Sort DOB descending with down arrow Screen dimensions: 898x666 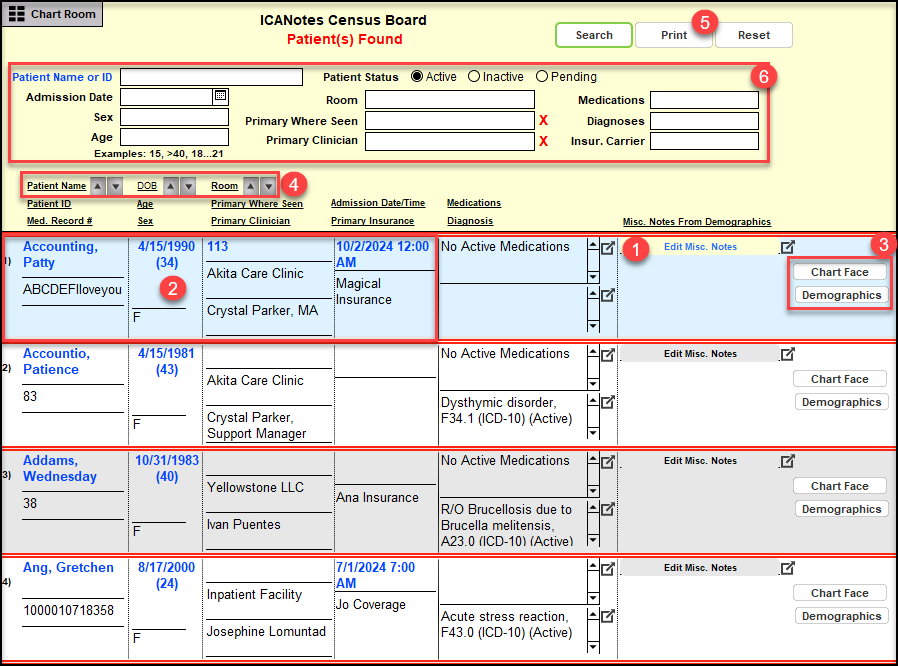tap(188, 186)
